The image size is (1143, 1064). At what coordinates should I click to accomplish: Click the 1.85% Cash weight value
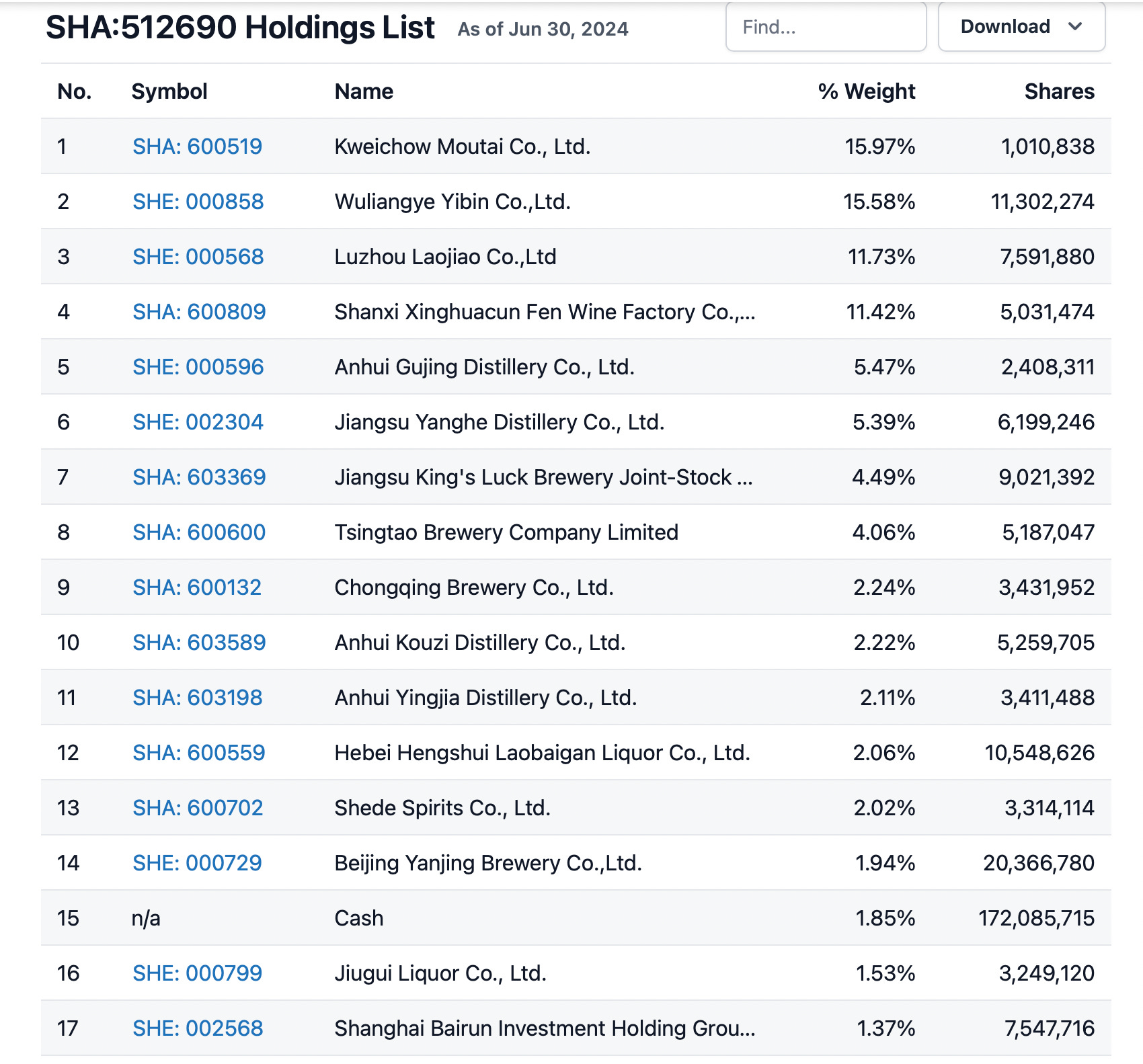[885, 918]
